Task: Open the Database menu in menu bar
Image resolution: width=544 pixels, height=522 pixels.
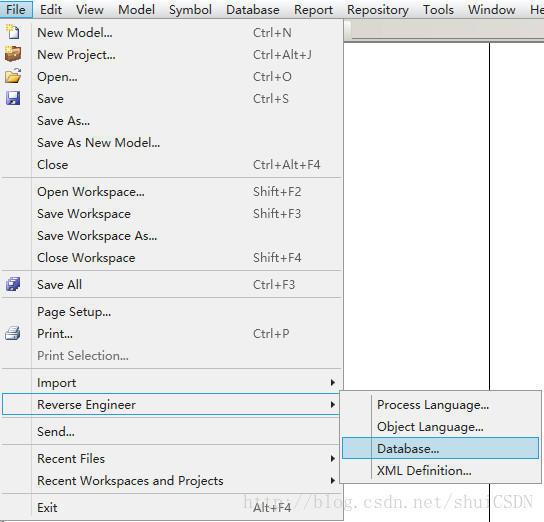Action: click(253, 9)
